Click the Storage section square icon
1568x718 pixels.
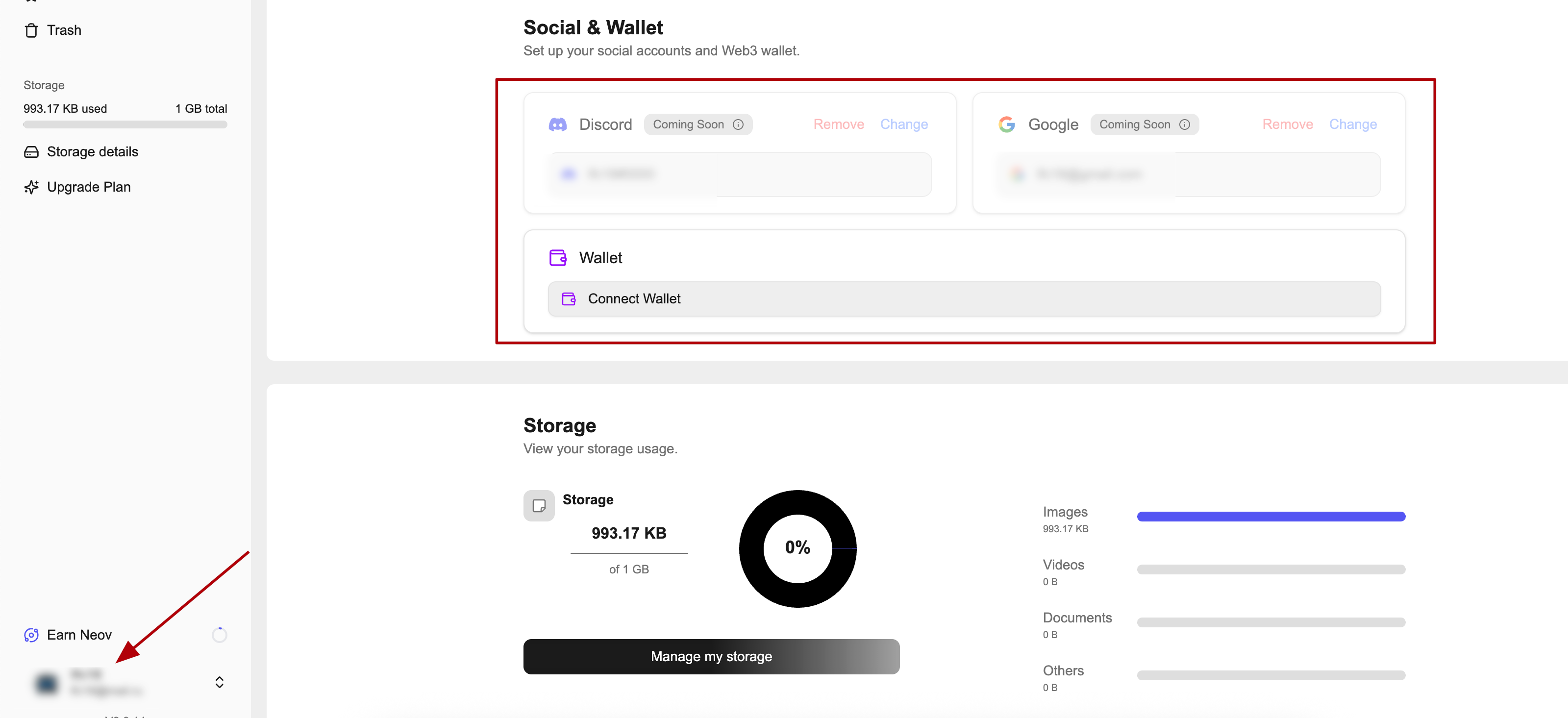click(539, 506)
